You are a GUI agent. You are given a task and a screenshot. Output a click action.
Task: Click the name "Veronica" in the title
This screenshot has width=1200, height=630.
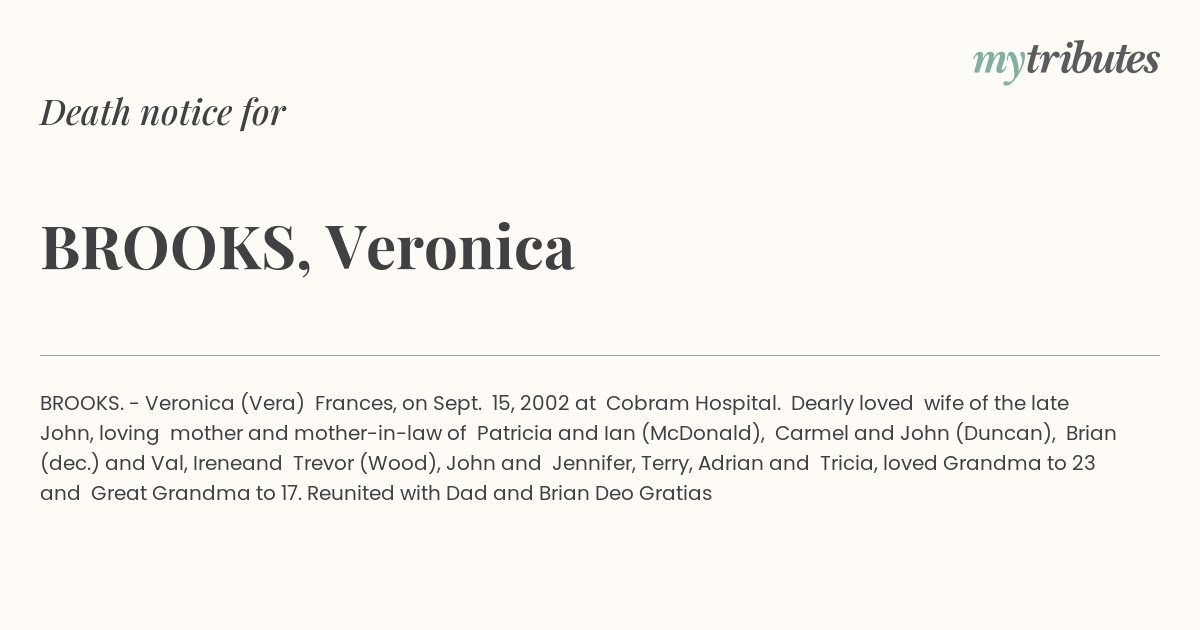click(450, 248)
